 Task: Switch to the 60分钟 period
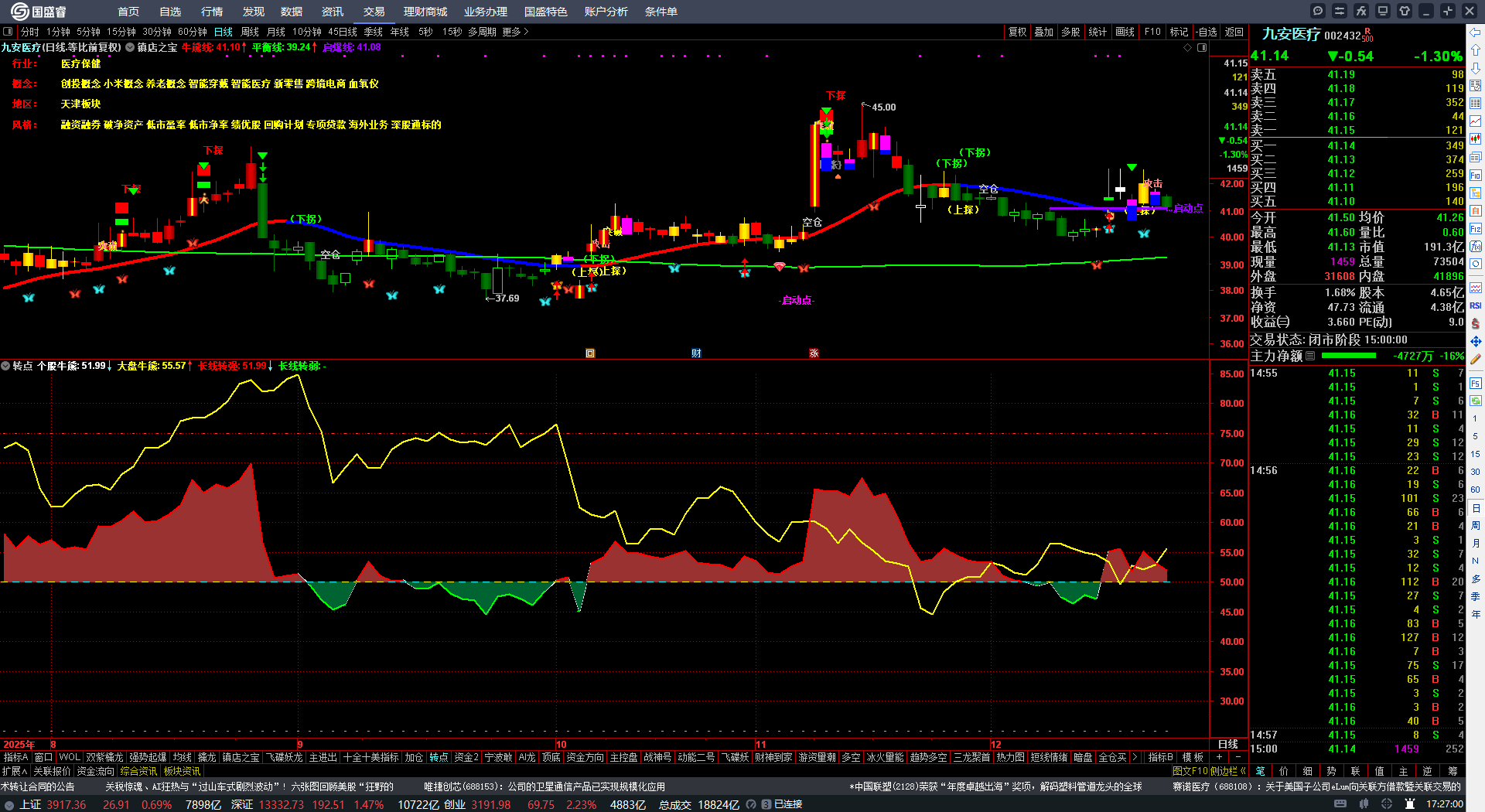point(193,32)
